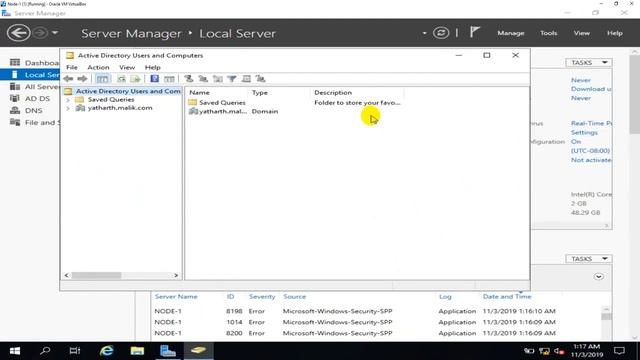Click the ADUC toolbar Back arrow
640x360 pixels.
point(68,79)
